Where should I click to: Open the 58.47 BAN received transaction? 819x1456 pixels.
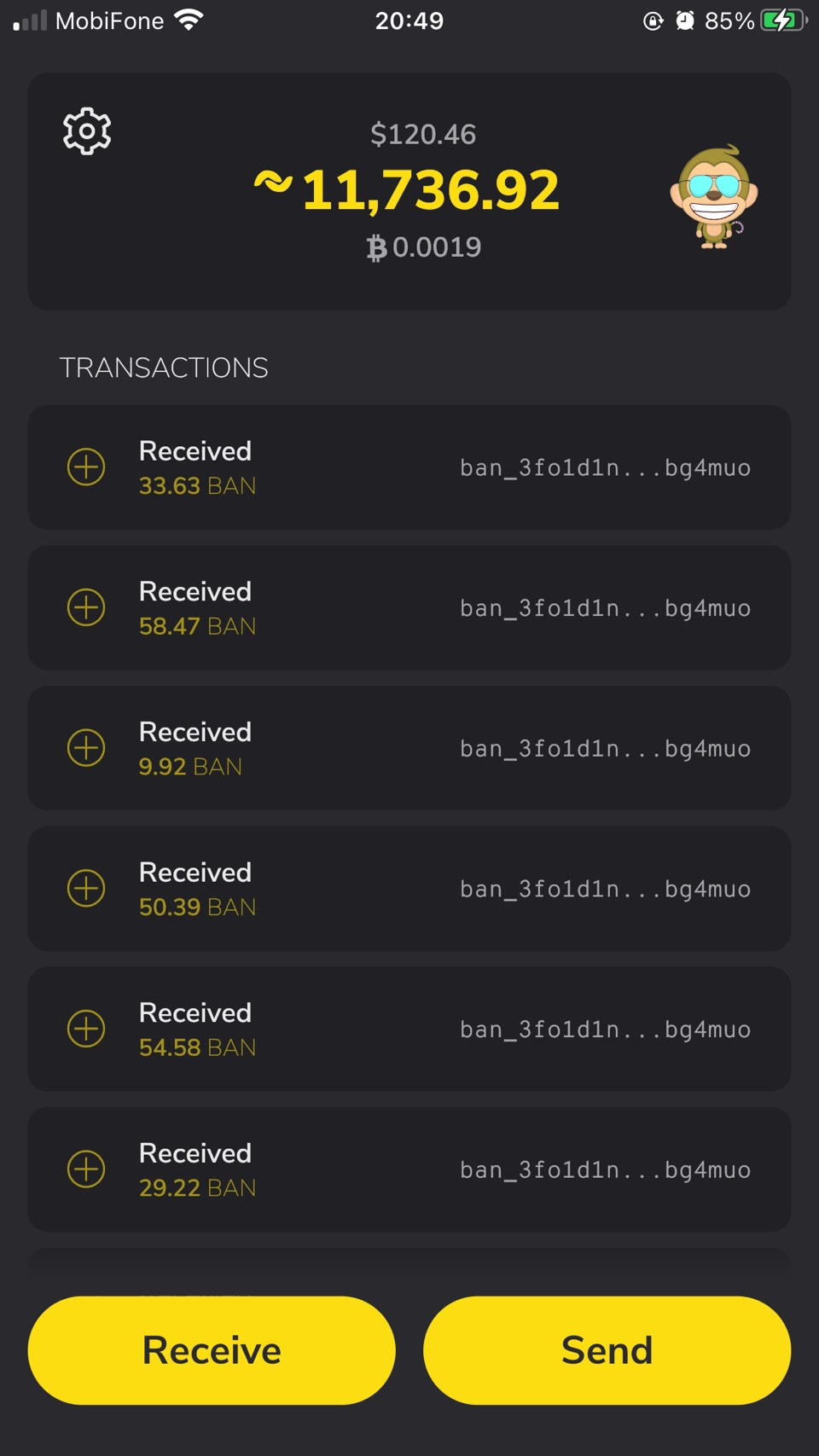coord(409,607)
